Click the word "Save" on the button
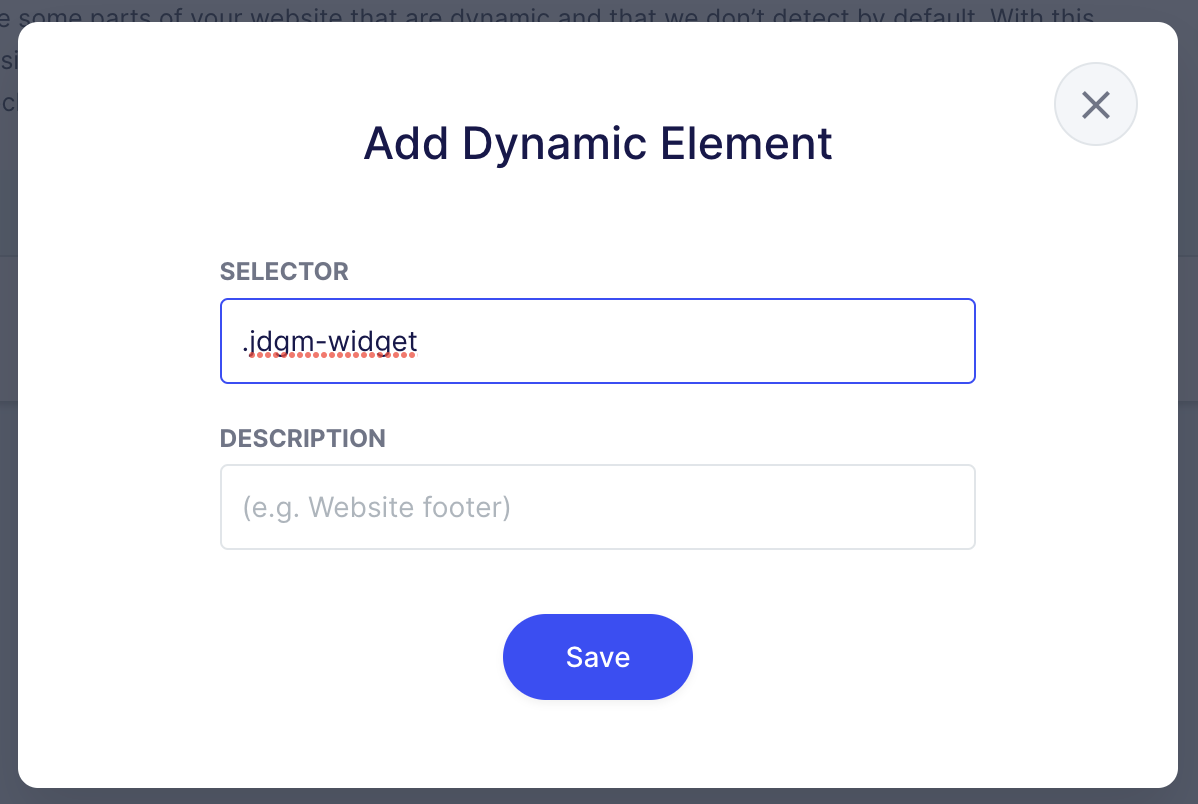This screenshot has height=804, width=1198. pyautogui.click(x=597, y=657)
